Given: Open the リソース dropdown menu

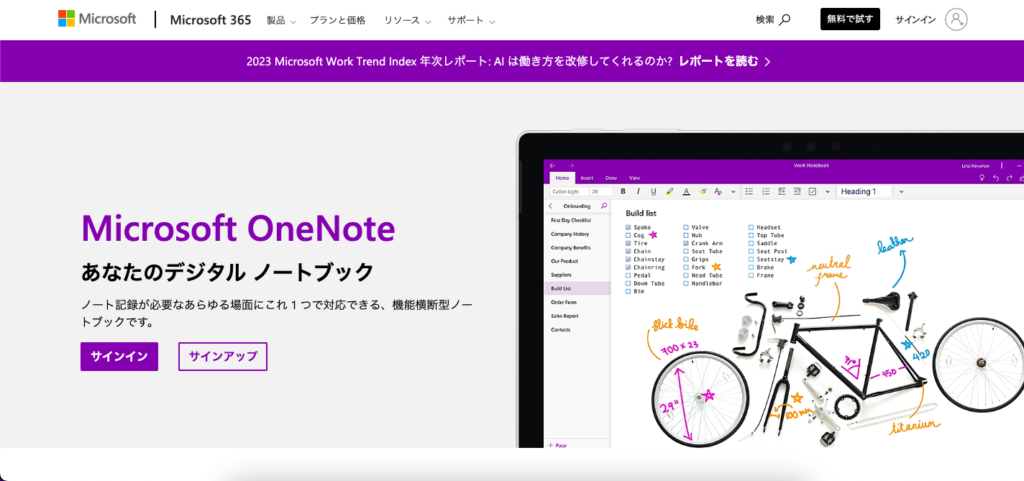Looking at the screenshot, I should pos(407,20).
